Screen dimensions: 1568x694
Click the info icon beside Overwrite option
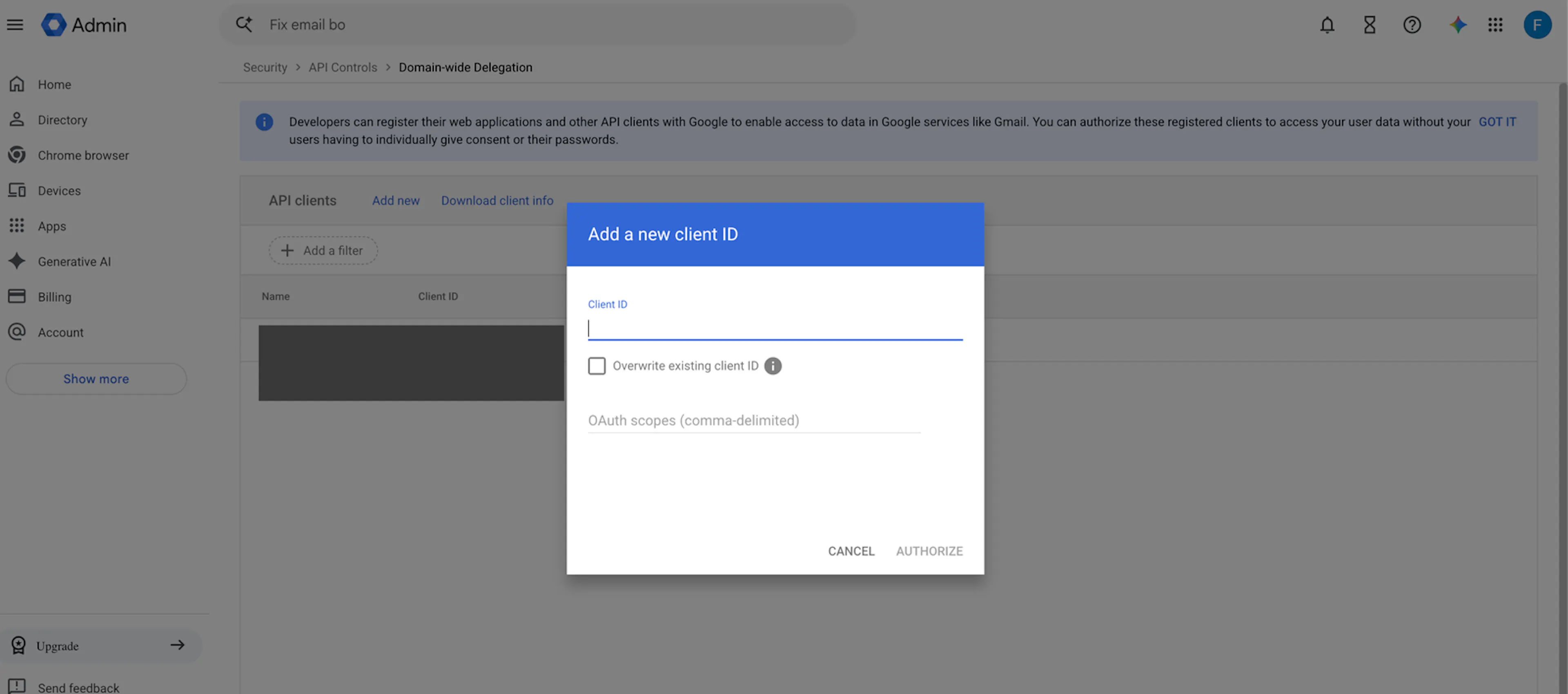pos(773,366)
